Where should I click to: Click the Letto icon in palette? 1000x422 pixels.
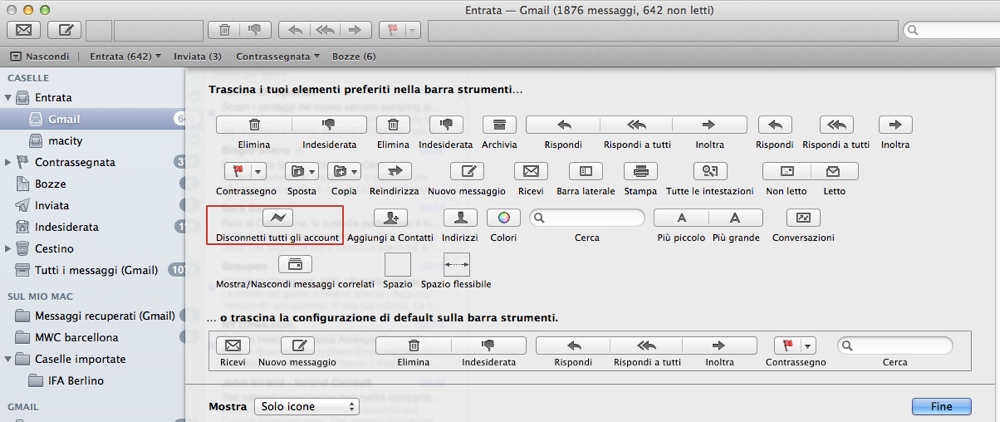834,171
